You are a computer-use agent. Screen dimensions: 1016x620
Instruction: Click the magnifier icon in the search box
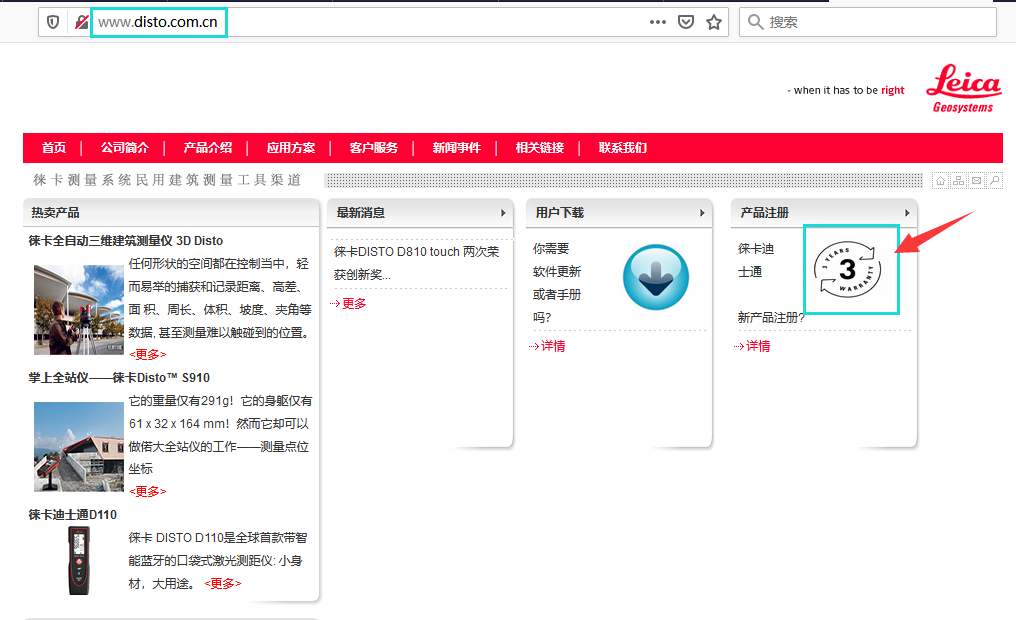point(755,22)
